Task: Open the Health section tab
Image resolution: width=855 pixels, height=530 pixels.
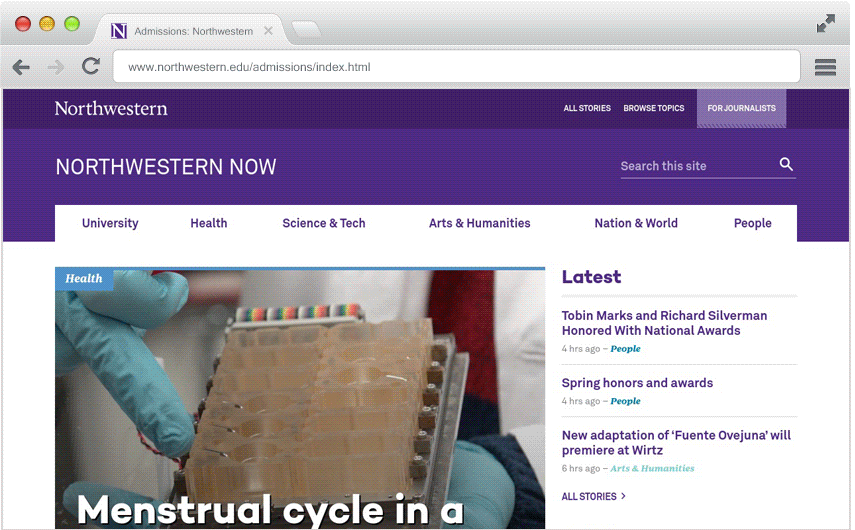Action: 209,223
